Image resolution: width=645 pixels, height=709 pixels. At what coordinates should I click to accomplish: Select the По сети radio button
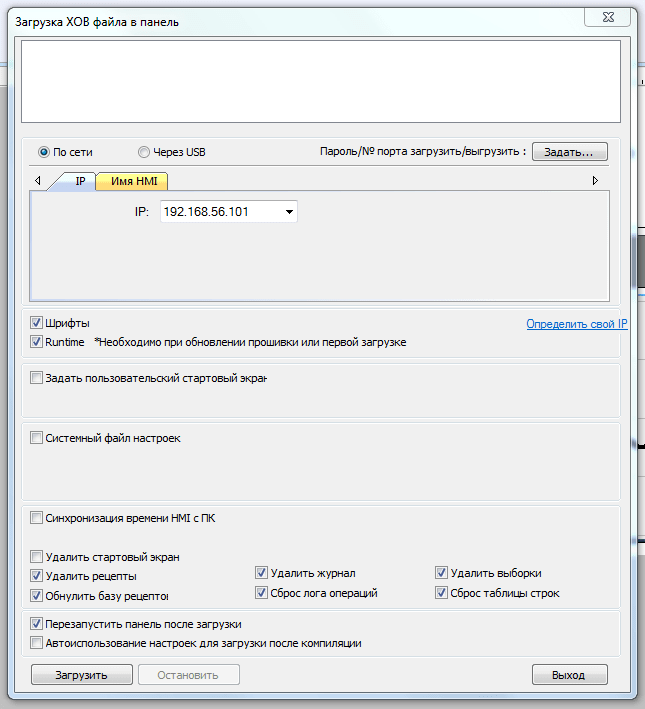click(x=44, y=153)
